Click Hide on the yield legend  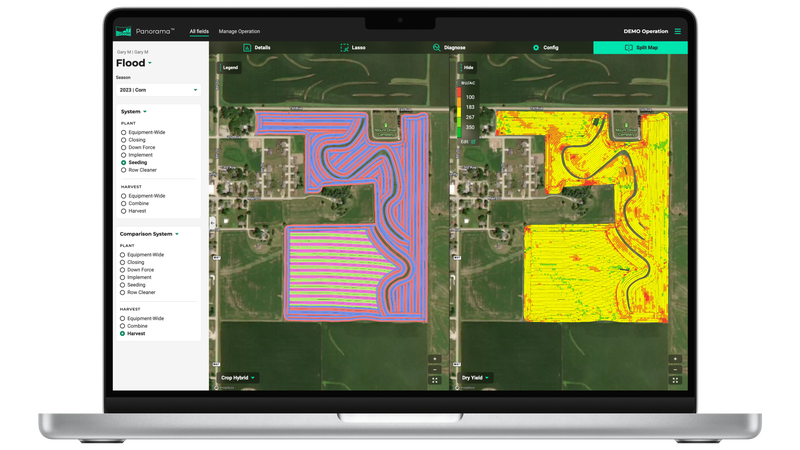pos(467,67)
